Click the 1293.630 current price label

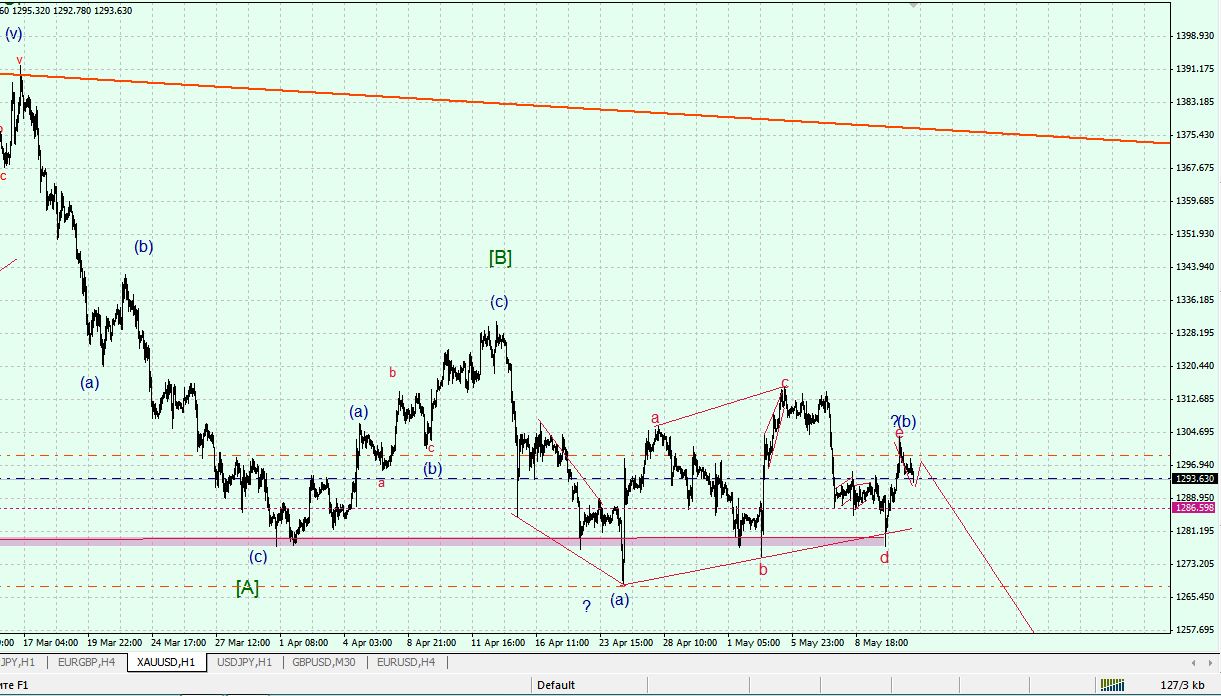[x=1195, y=478]
